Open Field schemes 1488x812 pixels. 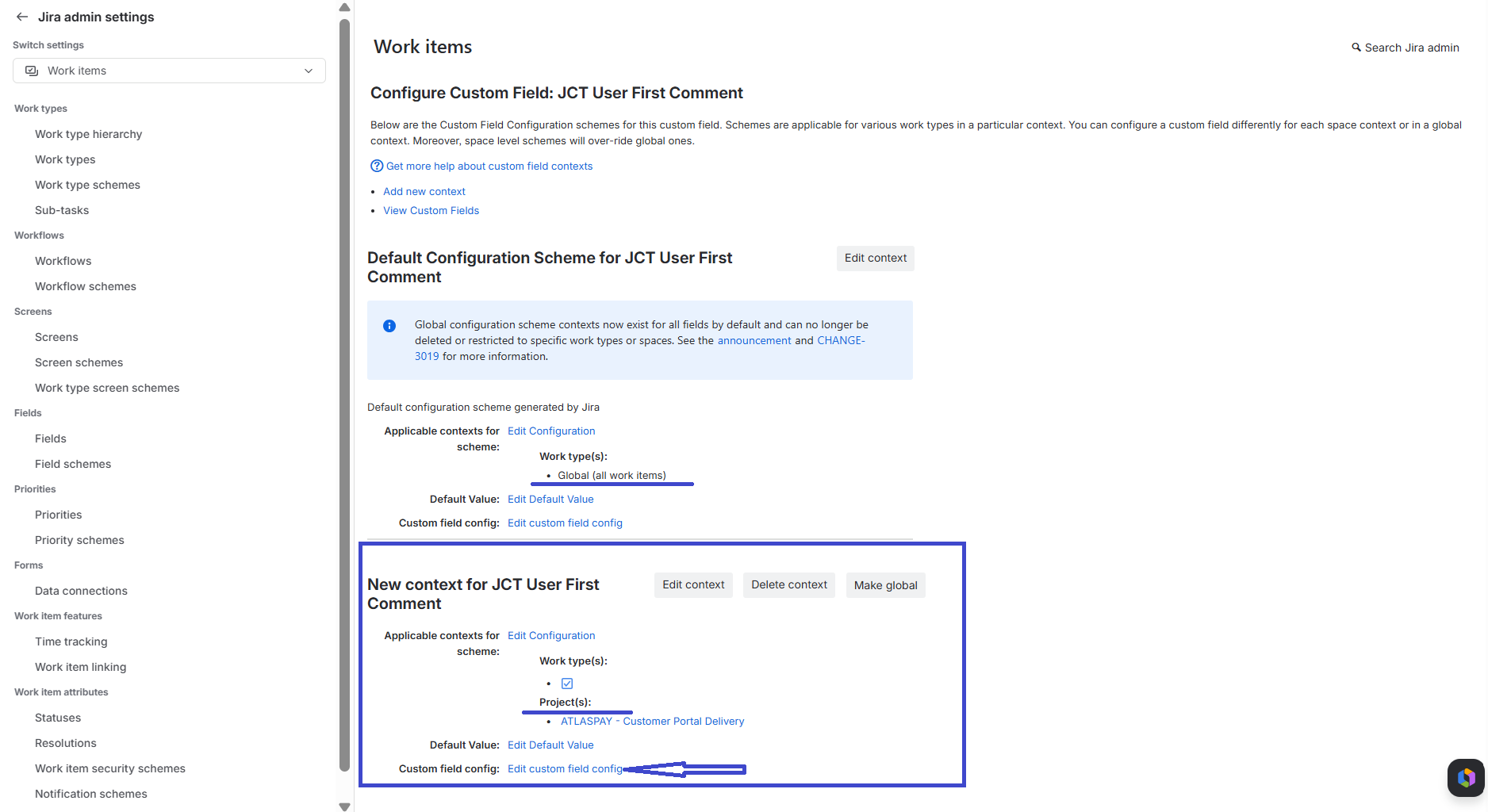point(73,464)
